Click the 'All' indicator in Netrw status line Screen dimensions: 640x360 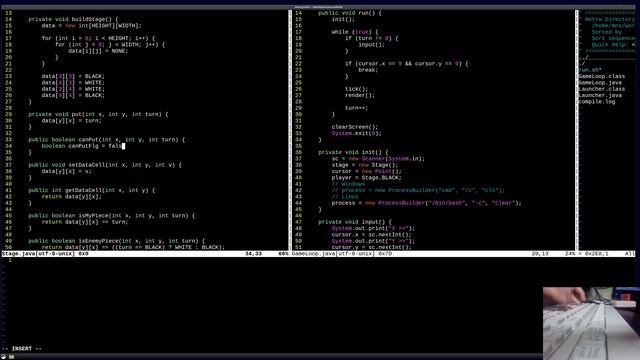630,253
